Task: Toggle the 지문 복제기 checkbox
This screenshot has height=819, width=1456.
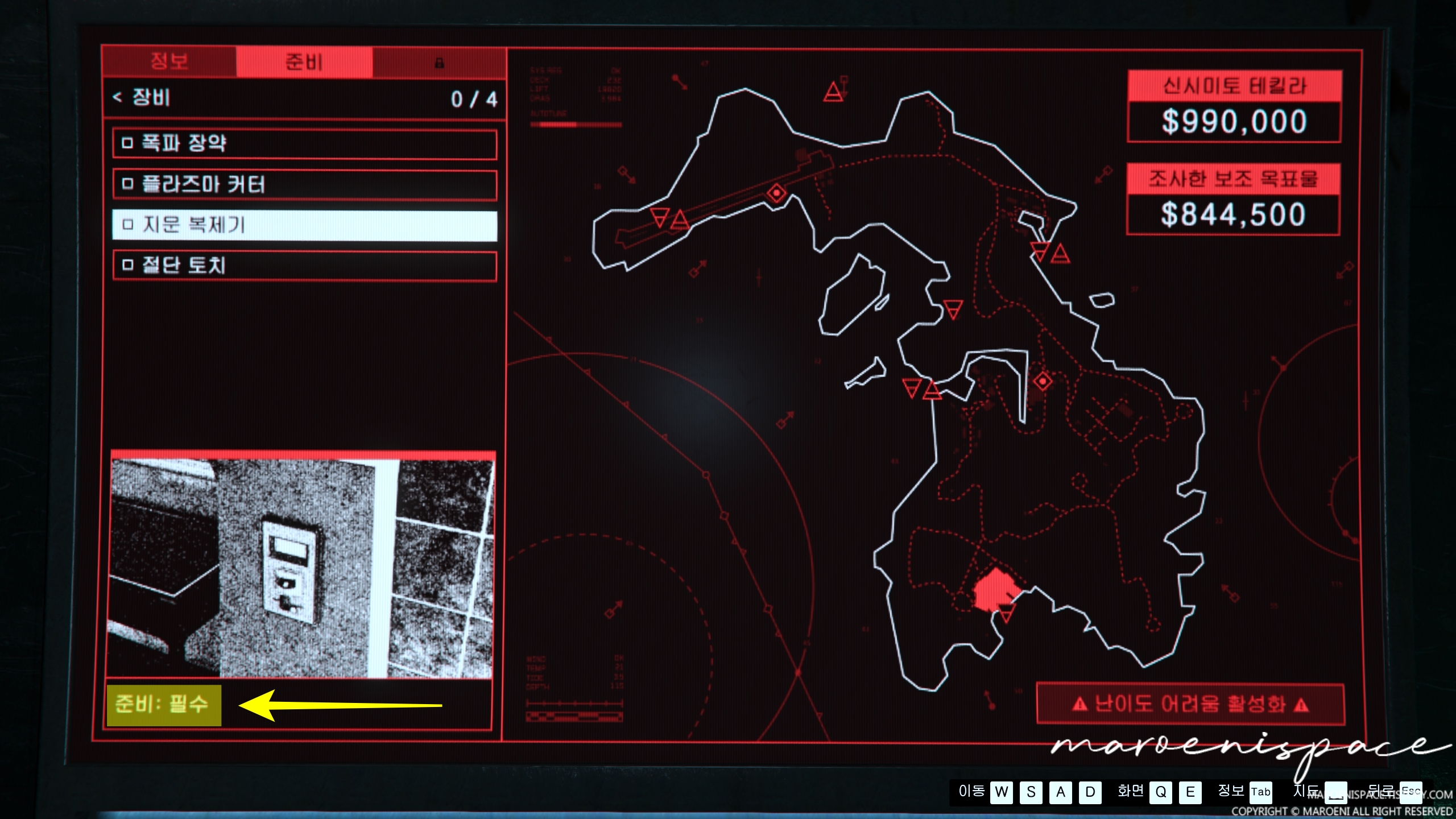Action: [x=128, y=225]
